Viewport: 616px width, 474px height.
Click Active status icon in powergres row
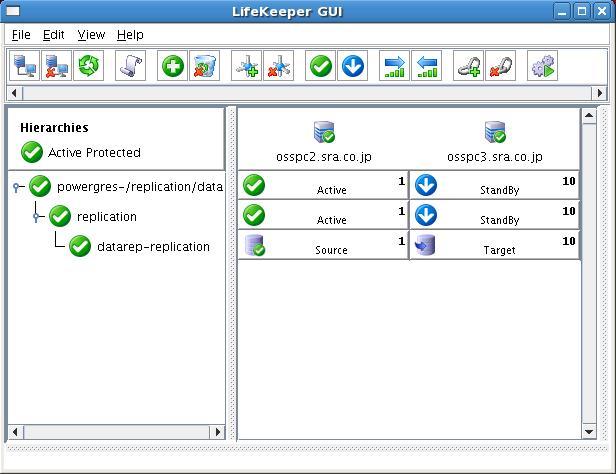(254, 185)
